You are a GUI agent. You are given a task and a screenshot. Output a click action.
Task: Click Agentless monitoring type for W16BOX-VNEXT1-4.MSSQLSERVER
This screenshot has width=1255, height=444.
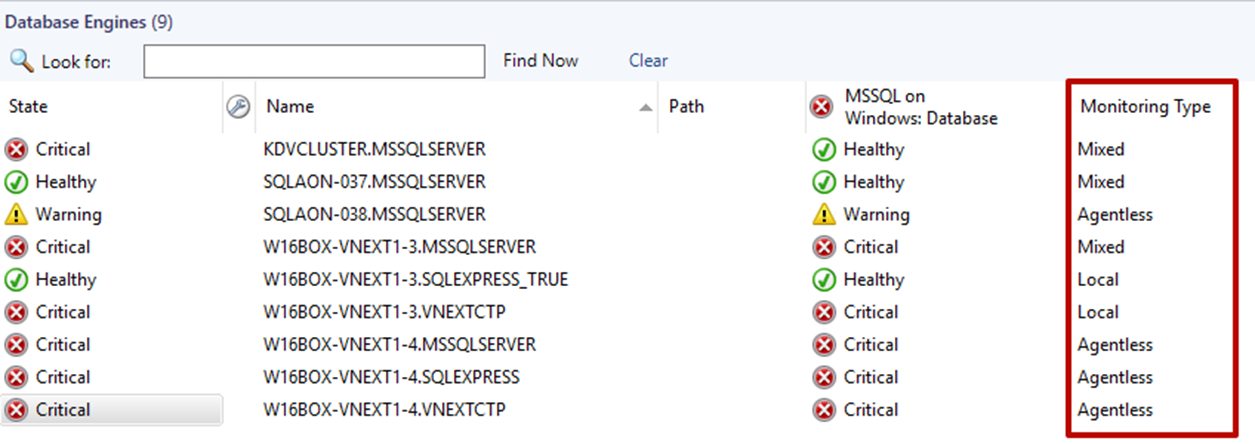coord(1115,345)
